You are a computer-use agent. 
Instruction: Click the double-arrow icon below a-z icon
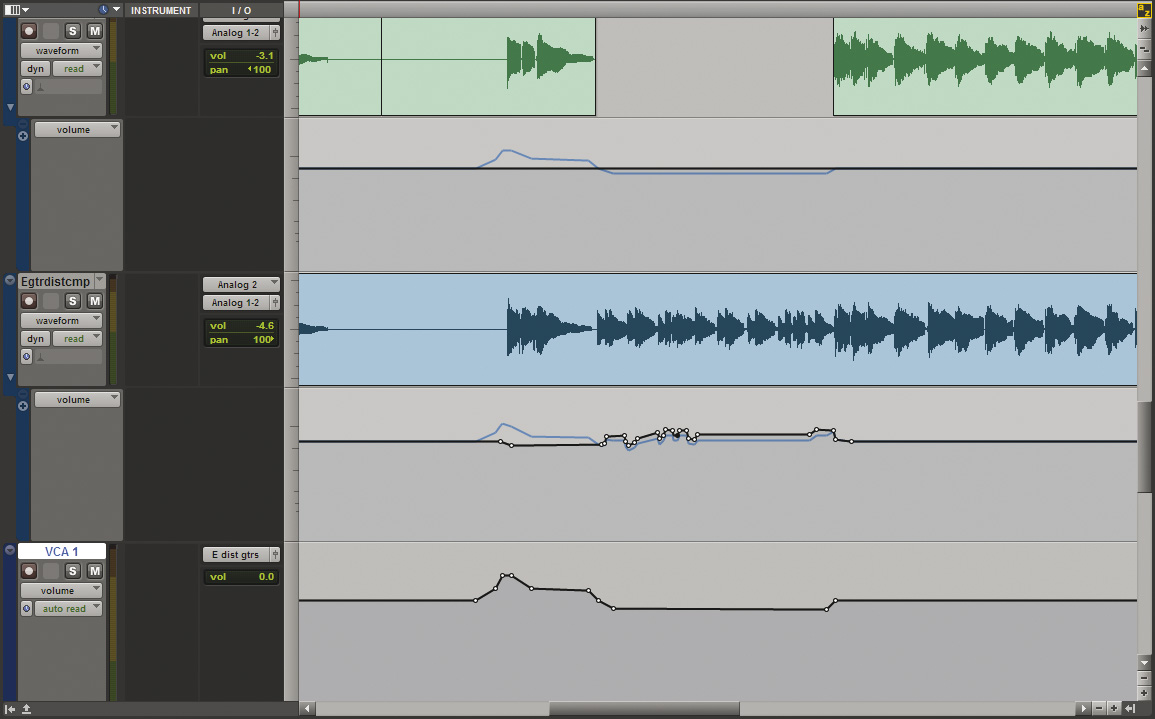(1144, 29)
